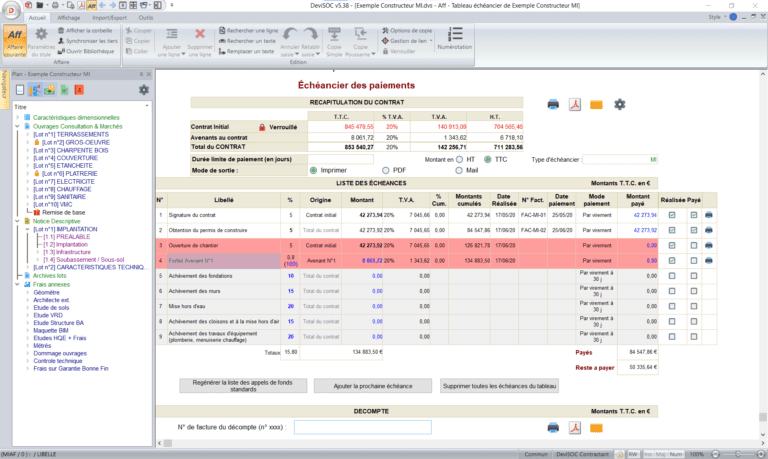Click the zoom slider in status bar

[738, 454]
